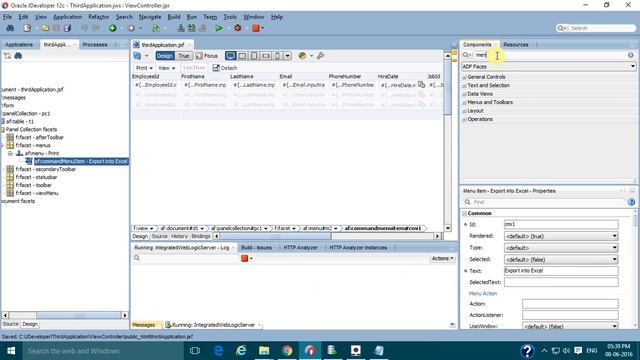This screenshot has width=640, height=360.
Task: Expand Menus and Toolbars component category
Action: [x=464, y=102]
